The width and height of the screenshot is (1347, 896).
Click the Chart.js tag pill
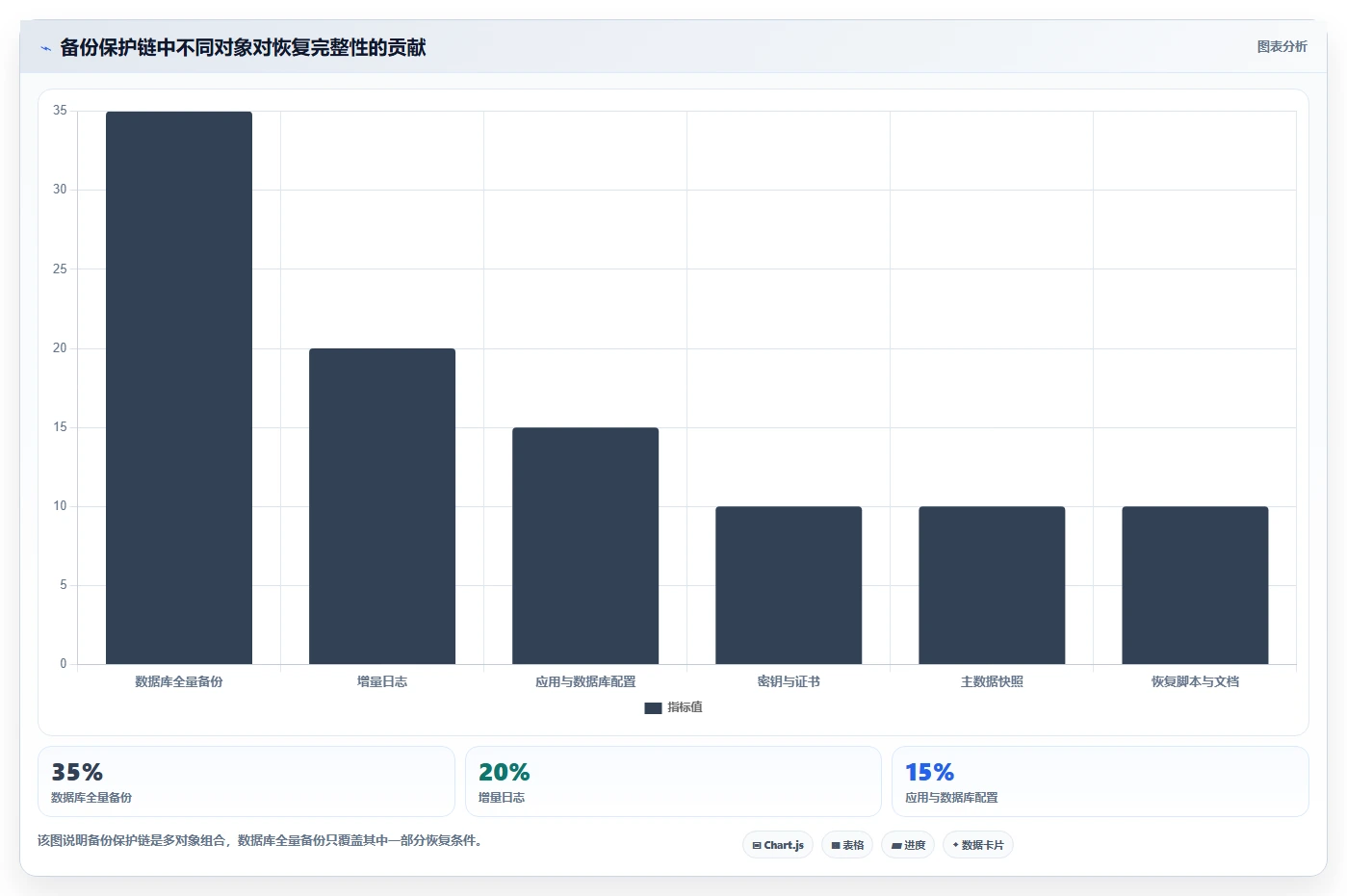tap(778, 845)
